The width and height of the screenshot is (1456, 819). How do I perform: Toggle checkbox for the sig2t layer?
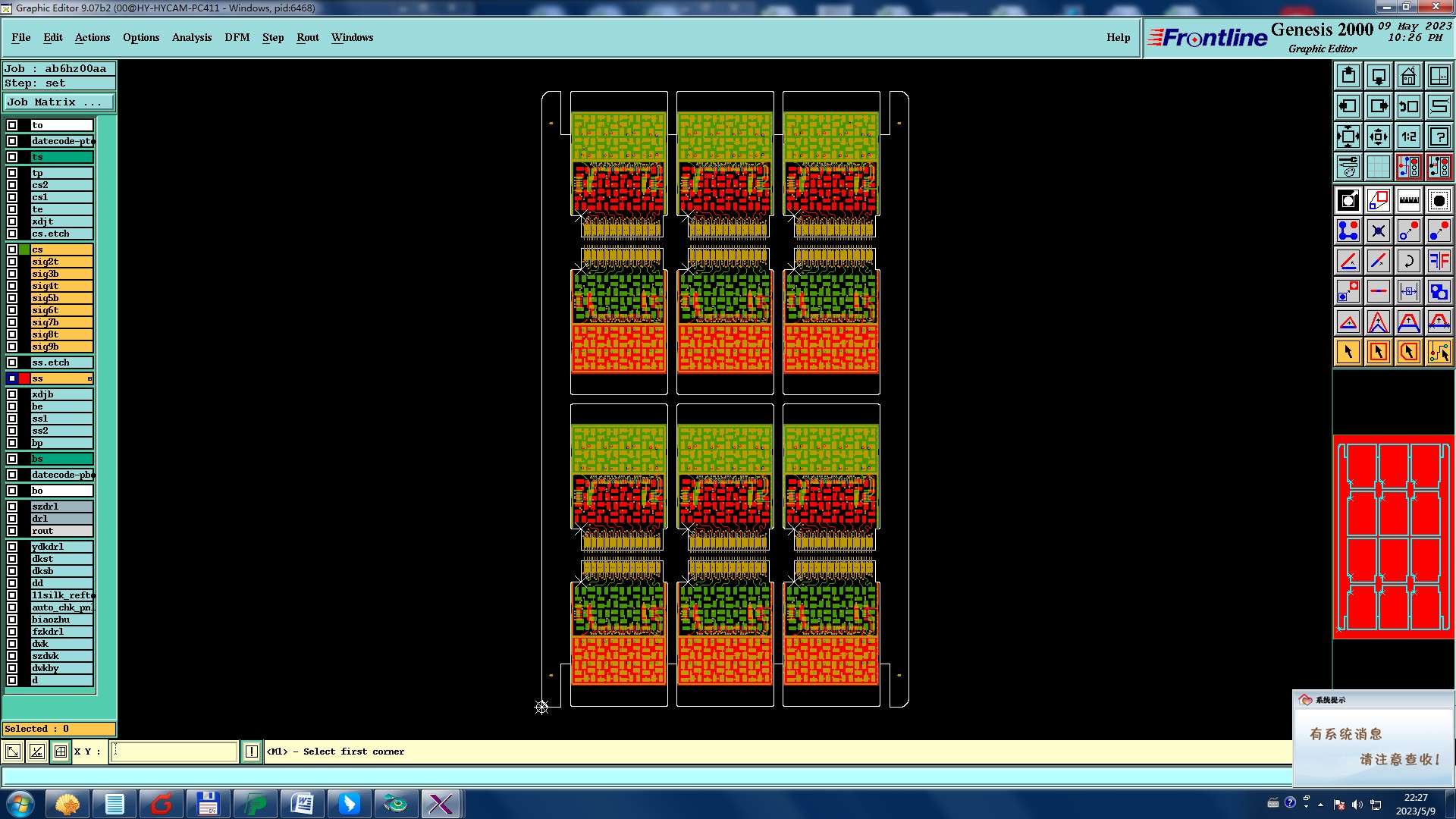[x=12, y=262]
